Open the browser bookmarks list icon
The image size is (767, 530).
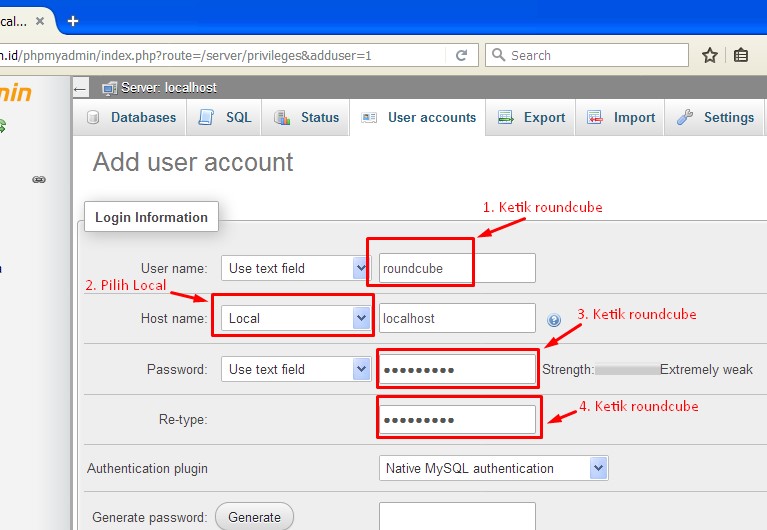[740, 56]
